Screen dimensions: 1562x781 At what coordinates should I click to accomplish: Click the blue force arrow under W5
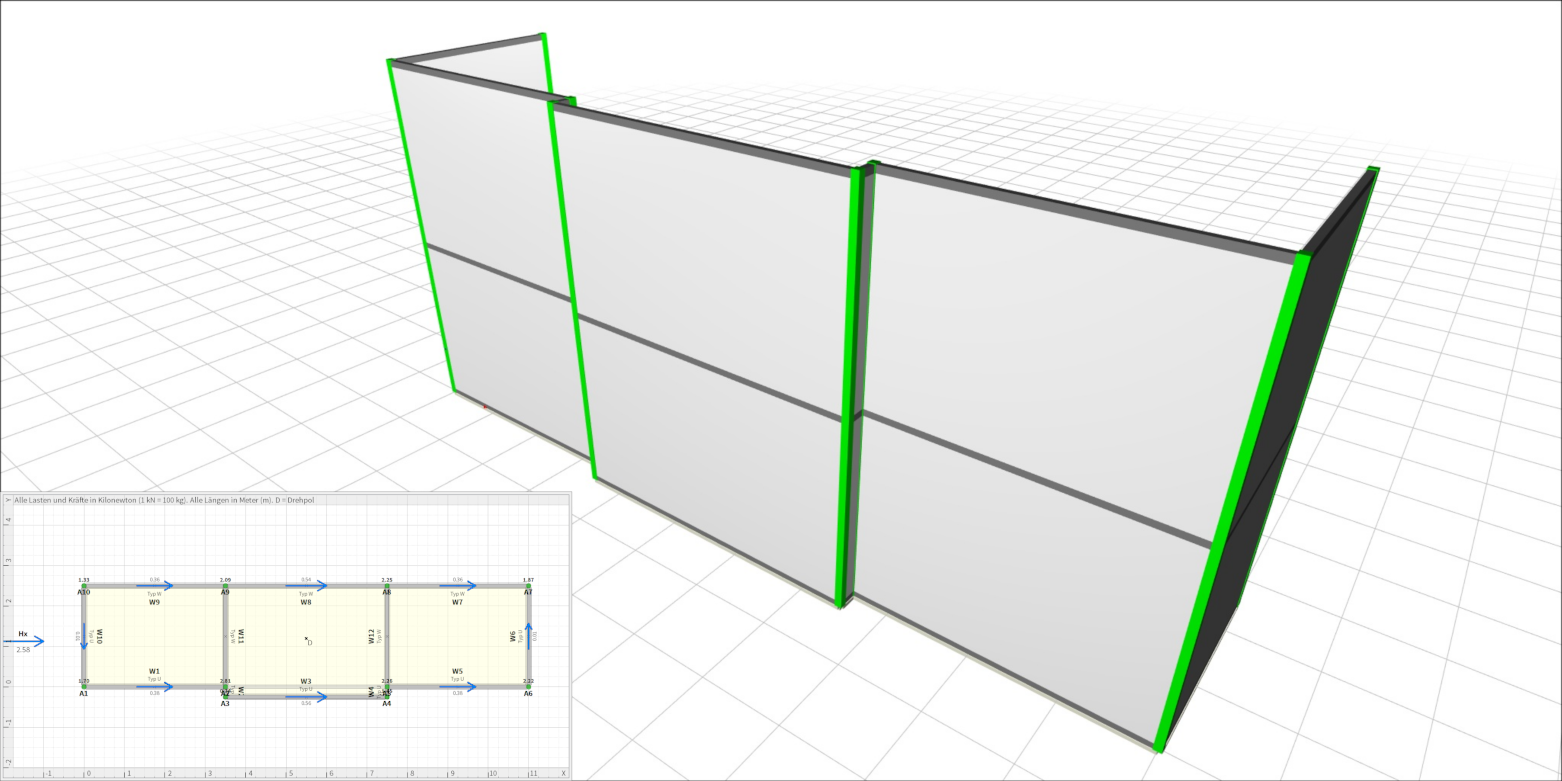(458, 686)
